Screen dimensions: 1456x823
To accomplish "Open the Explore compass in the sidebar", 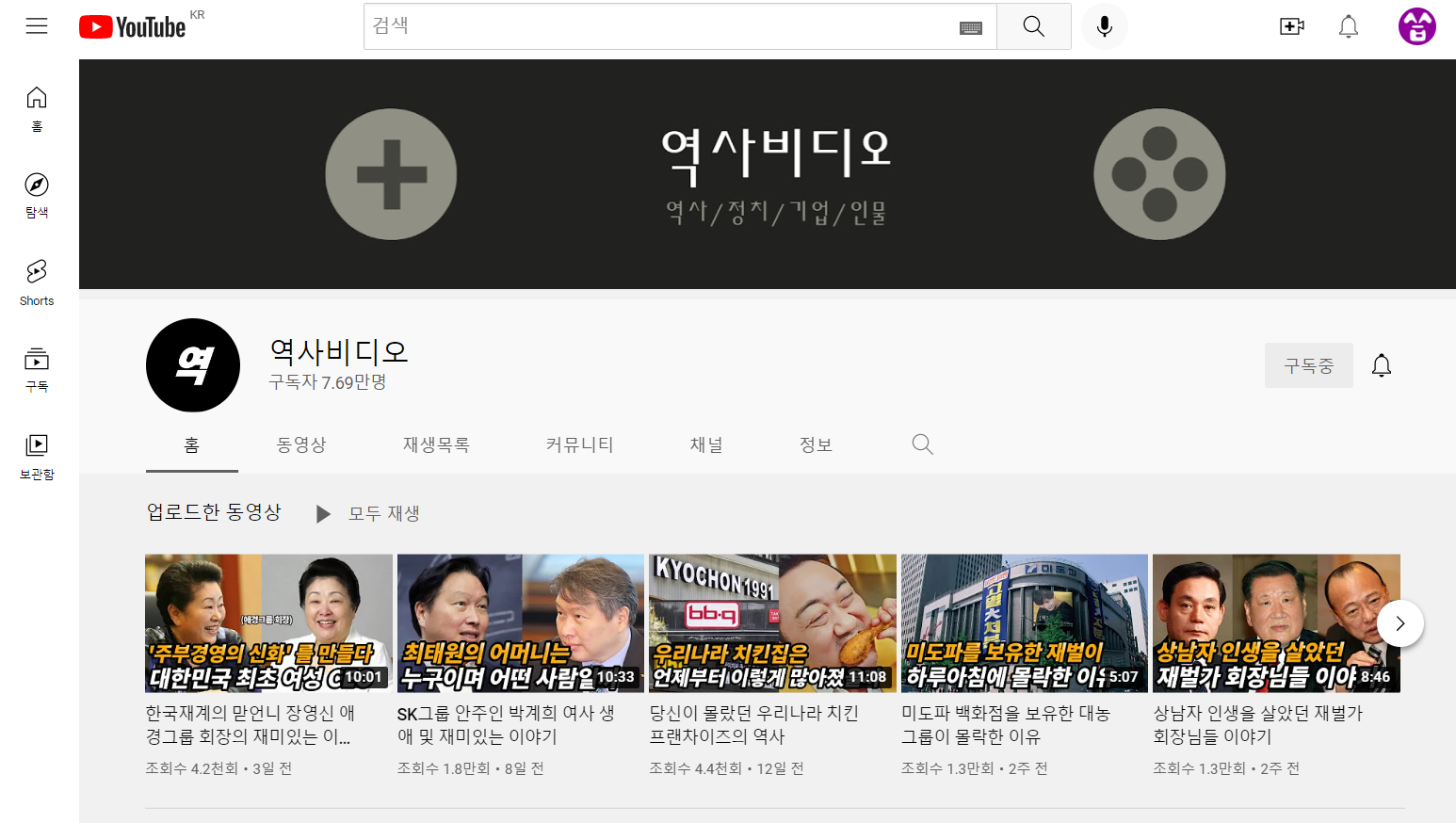I will 37,196.
